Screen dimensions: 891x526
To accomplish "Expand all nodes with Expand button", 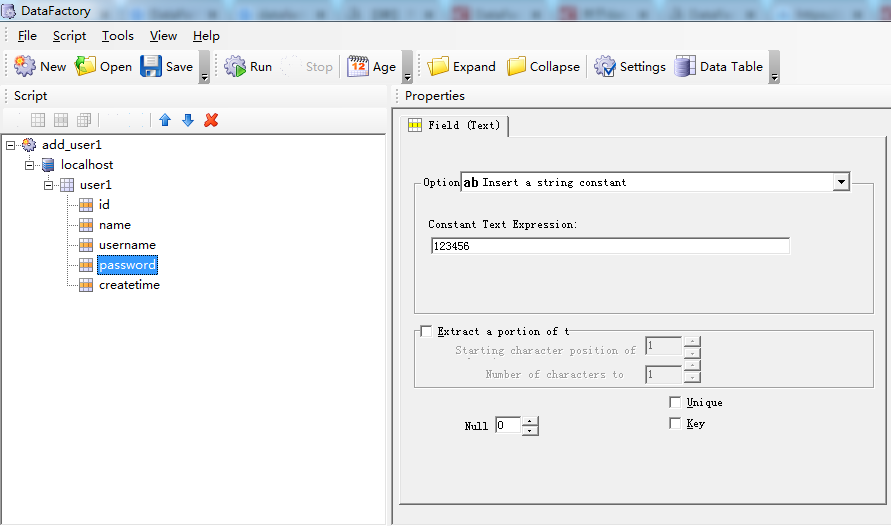I will click(461, 66).
